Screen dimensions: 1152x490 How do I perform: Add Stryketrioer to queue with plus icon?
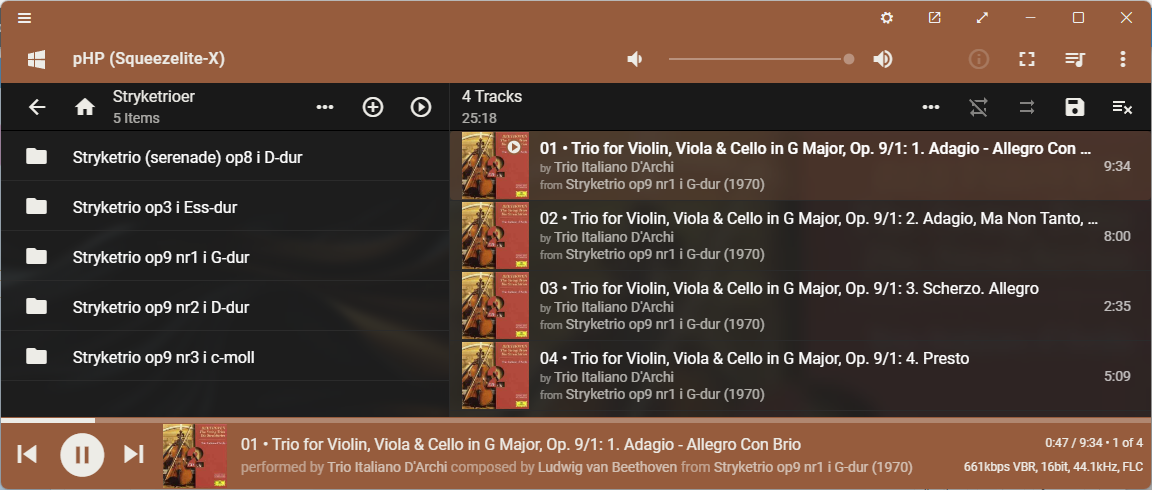pos(373,107)
